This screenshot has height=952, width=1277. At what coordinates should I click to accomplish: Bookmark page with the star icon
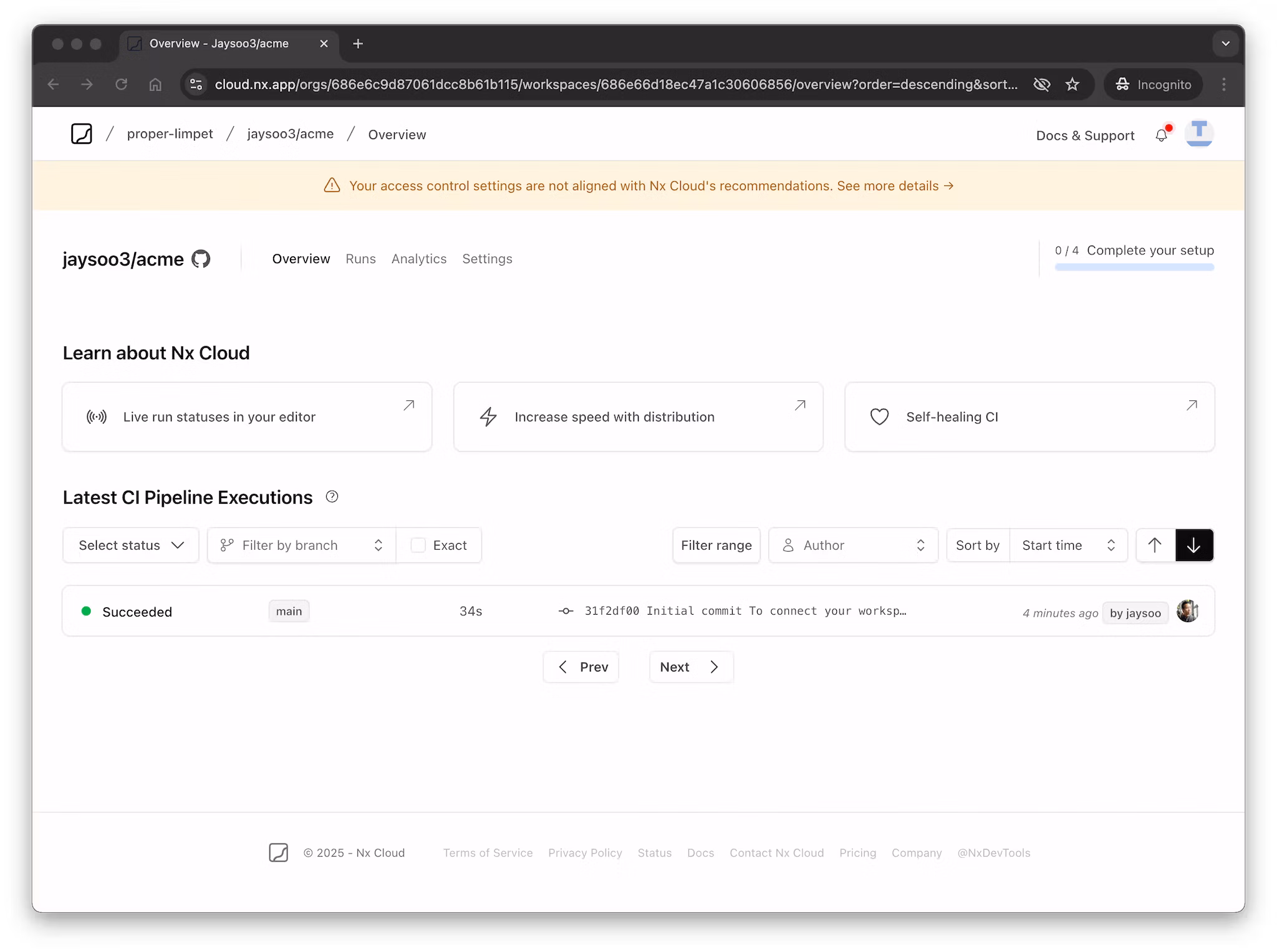tap(1072, 84)
